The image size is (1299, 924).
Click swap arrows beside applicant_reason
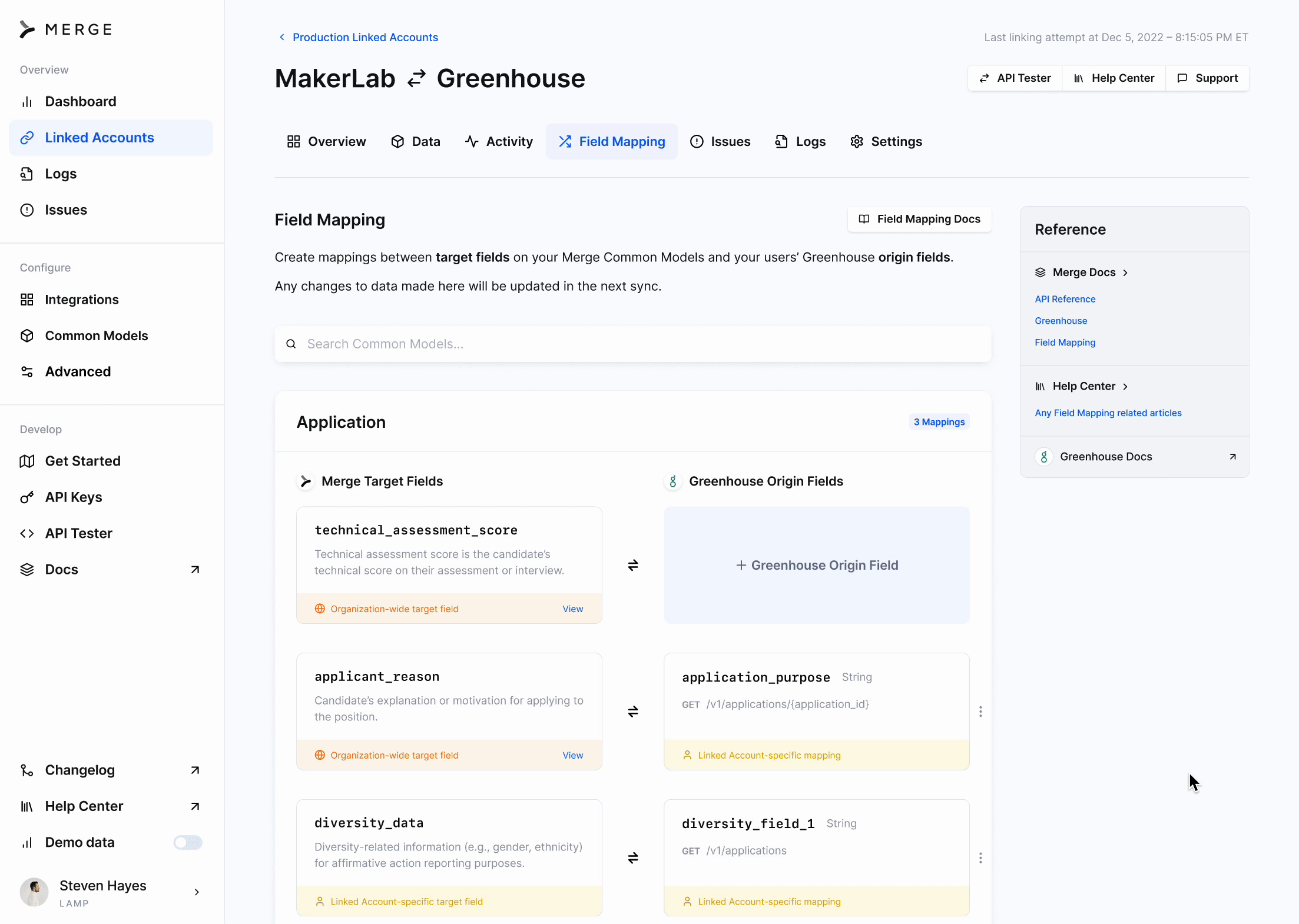[633, 712]
